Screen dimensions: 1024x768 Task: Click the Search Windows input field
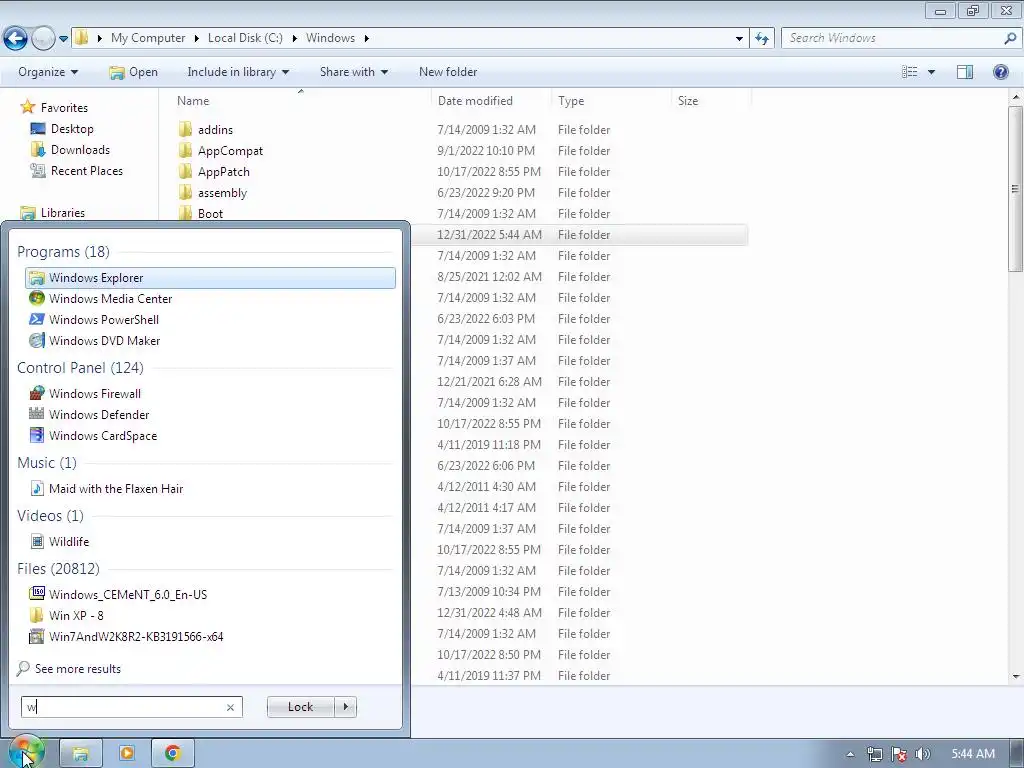893,39
